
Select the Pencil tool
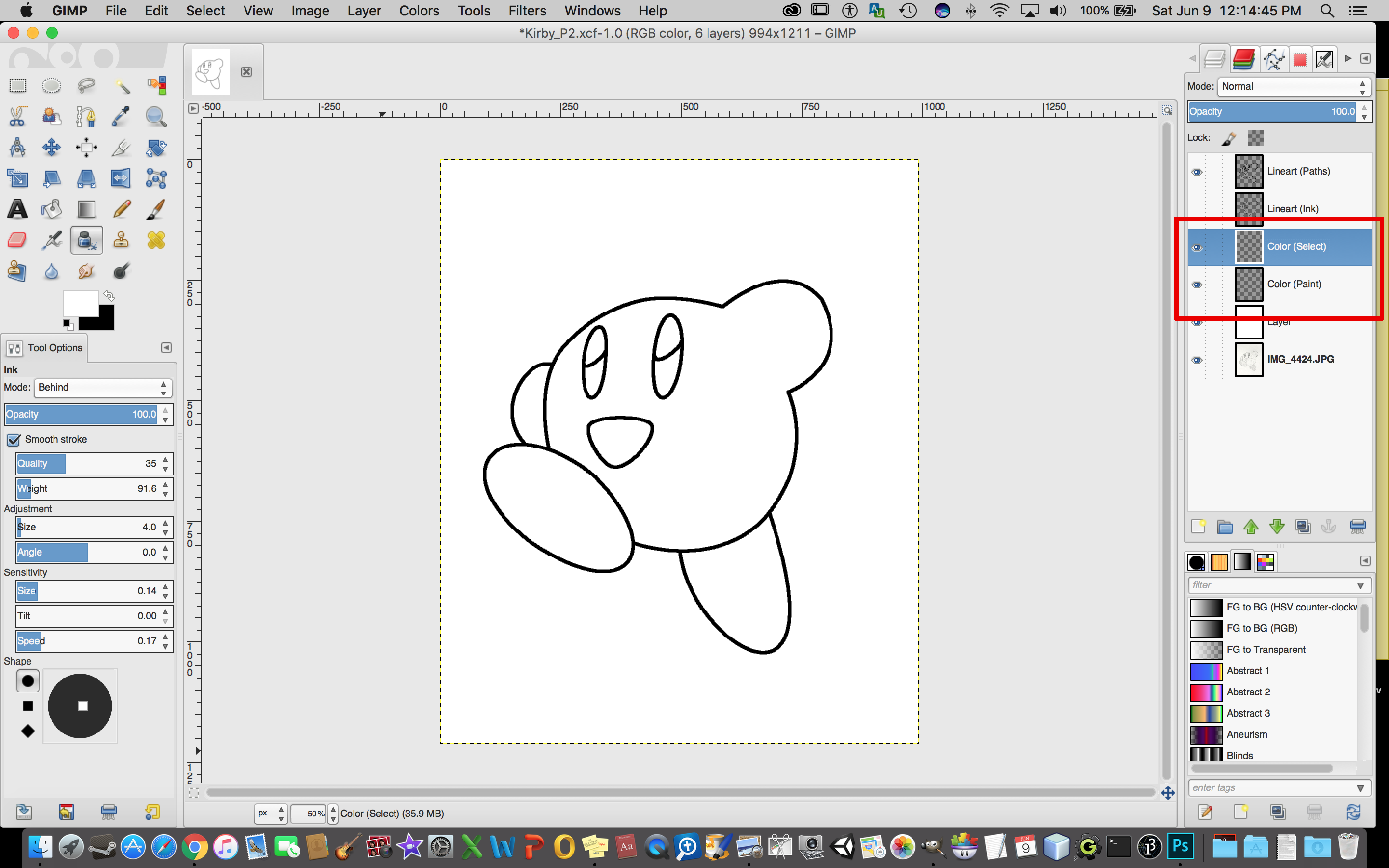point(121,209)
